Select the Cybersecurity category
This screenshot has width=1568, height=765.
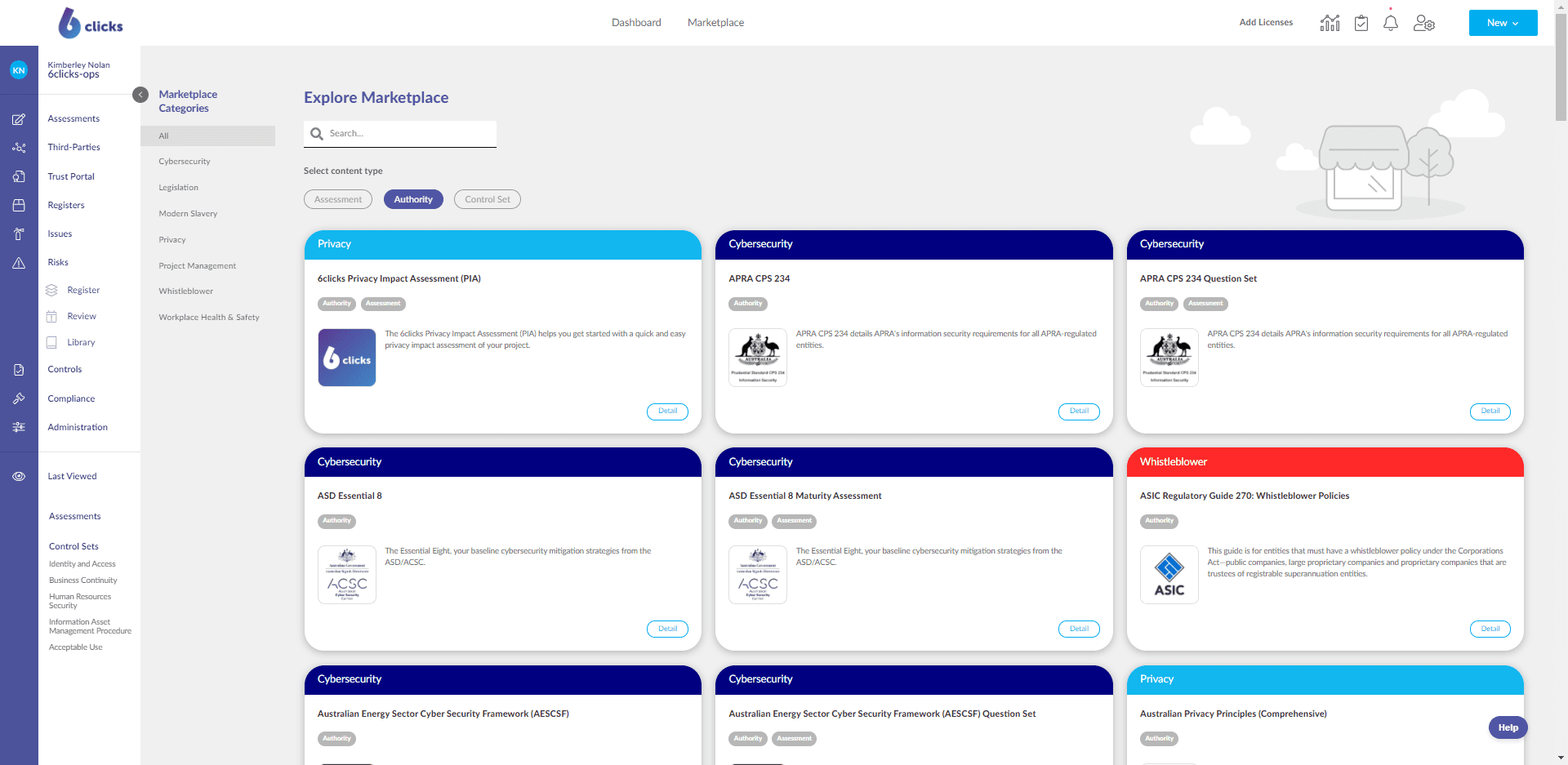tap(185, 162)
